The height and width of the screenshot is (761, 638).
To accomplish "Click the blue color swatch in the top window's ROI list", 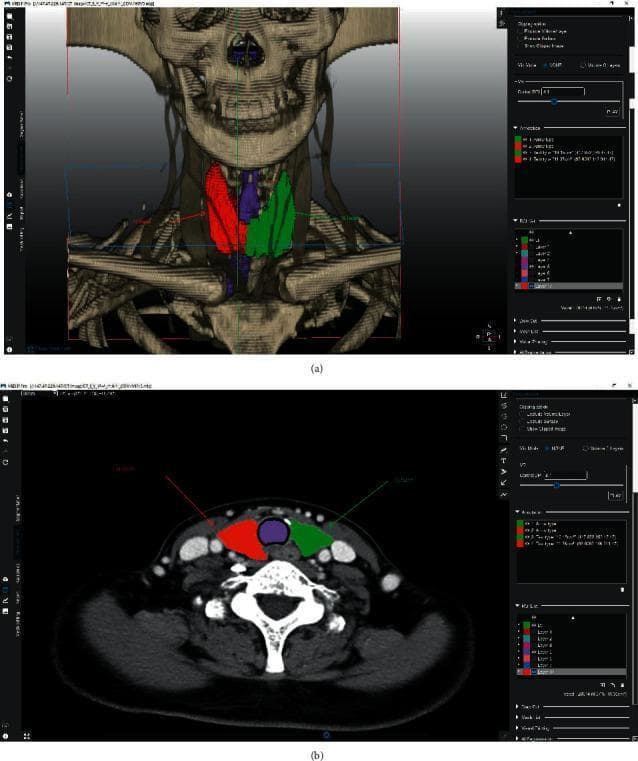I will pos(524,279).
